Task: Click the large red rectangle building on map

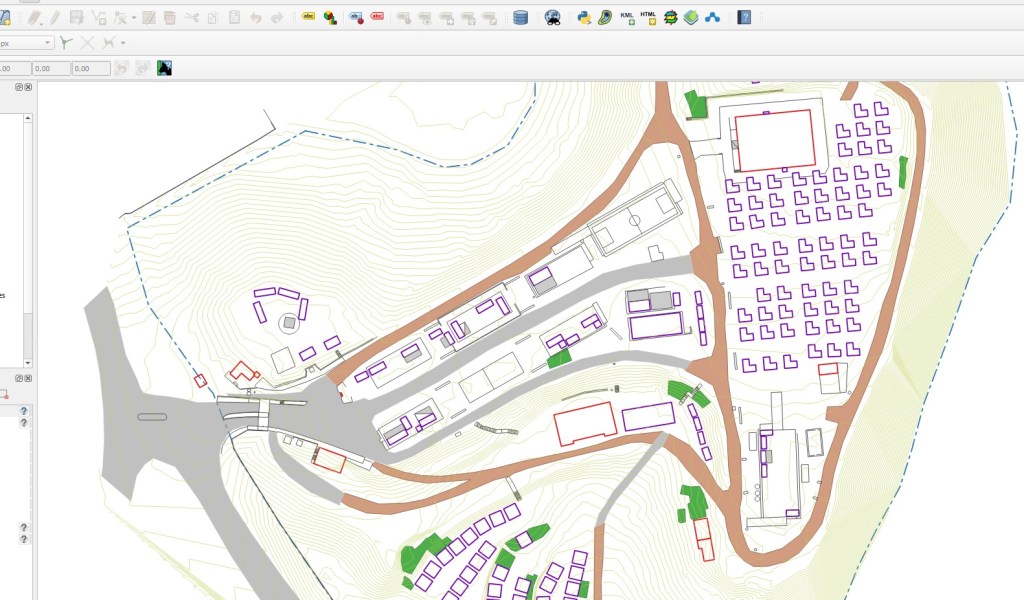Action: (773, 140)
